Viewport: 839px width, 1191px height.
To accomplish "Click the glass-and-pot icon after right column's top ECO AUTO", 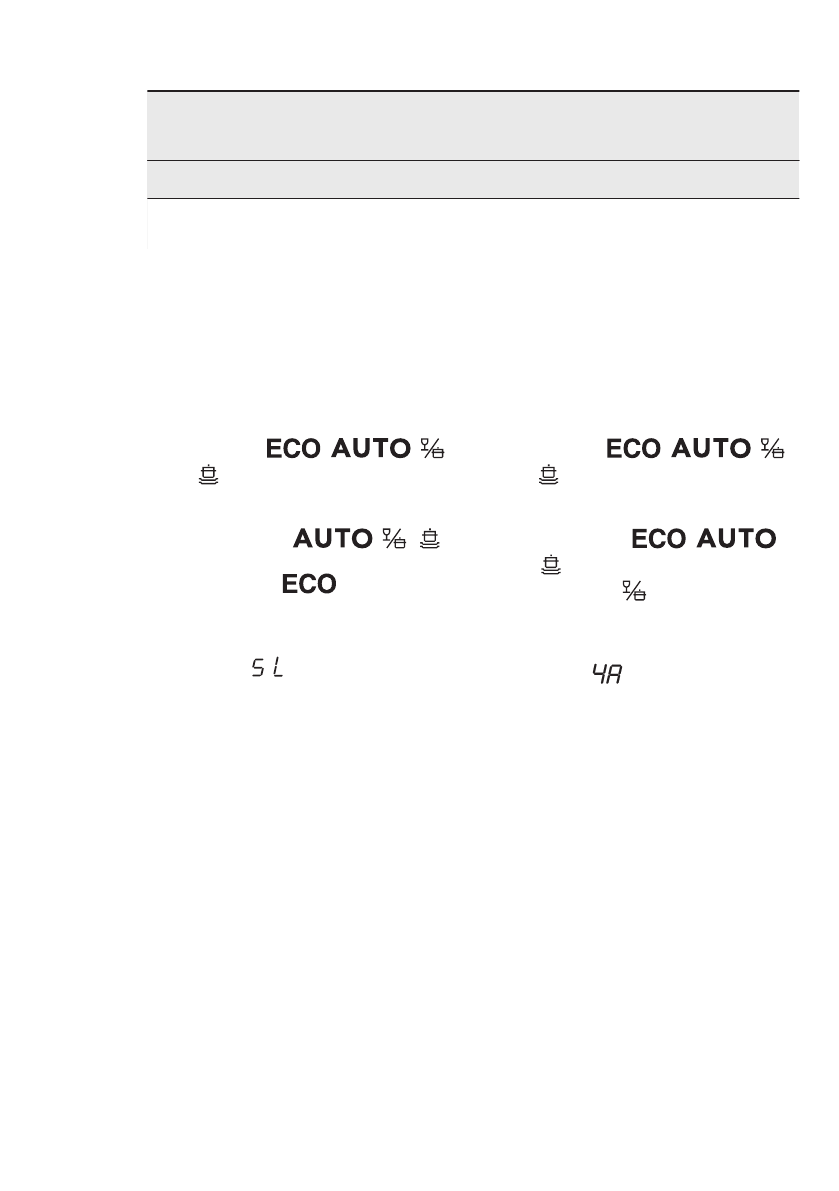I will [x=773, y=448].
